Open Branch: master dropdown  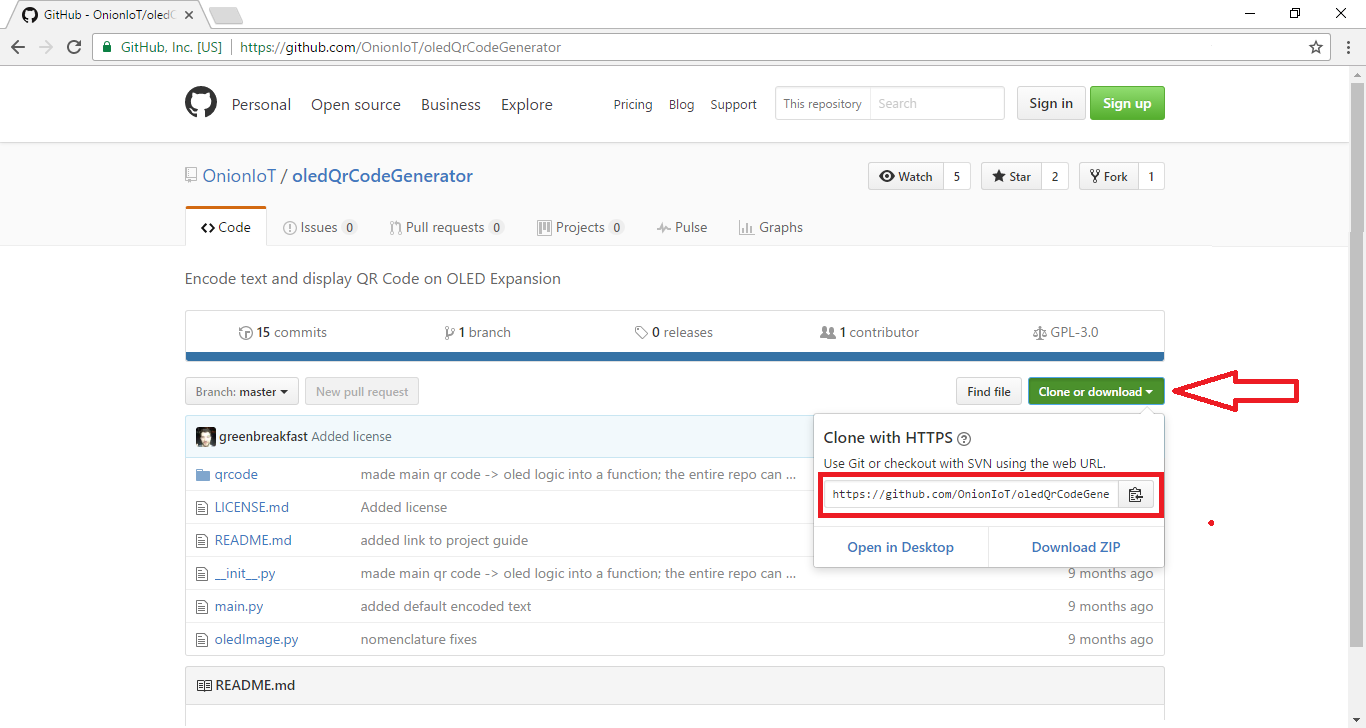[x=243, y=392]
